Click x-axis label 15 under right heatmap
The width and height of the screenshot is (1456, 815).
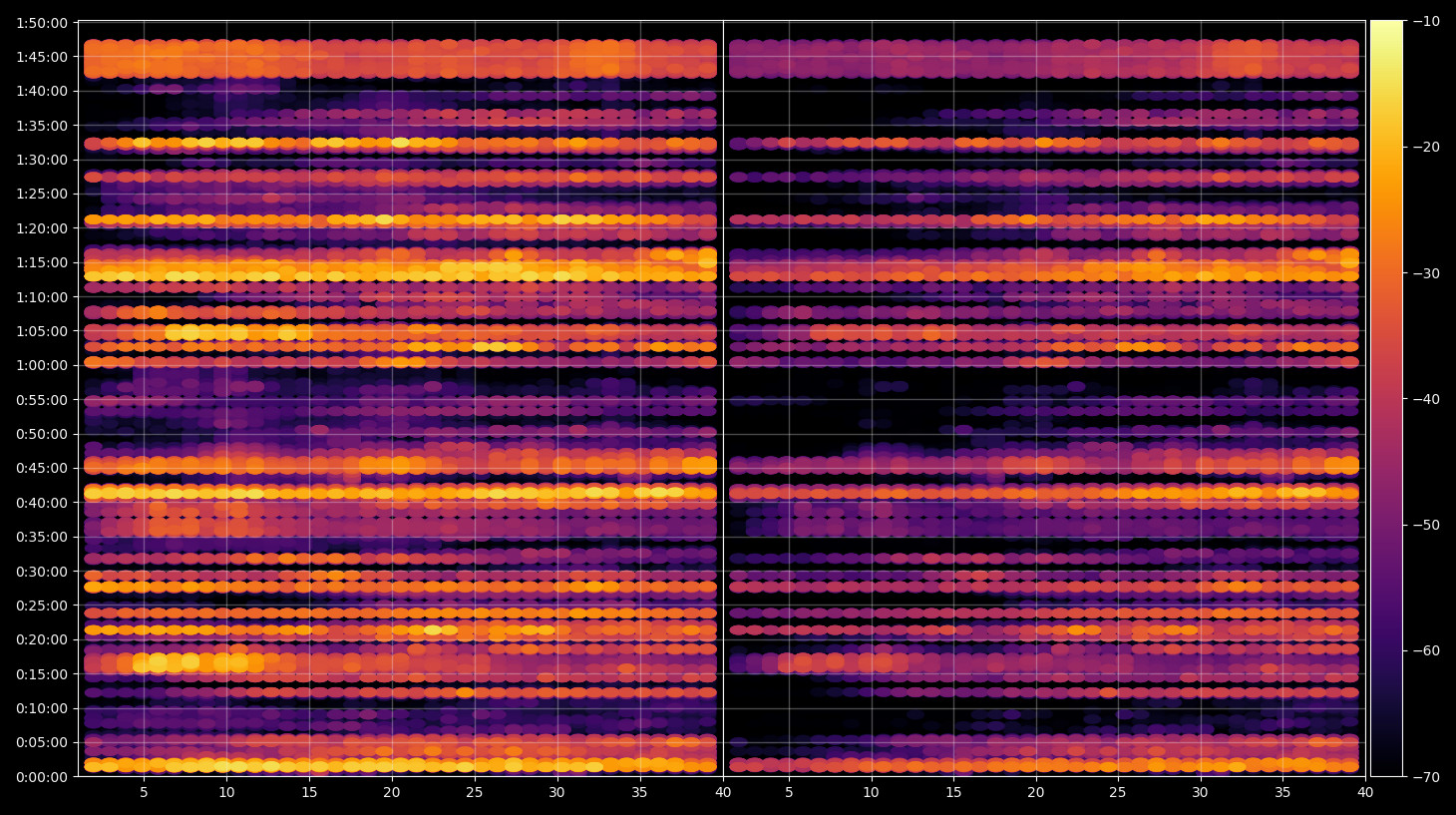pos(953,793)
